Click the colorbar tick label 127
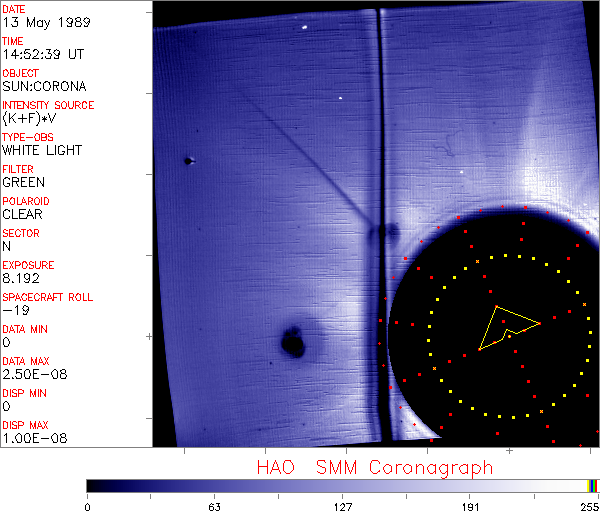The height and width of the screenshot is (512, 600). [342, 505]
